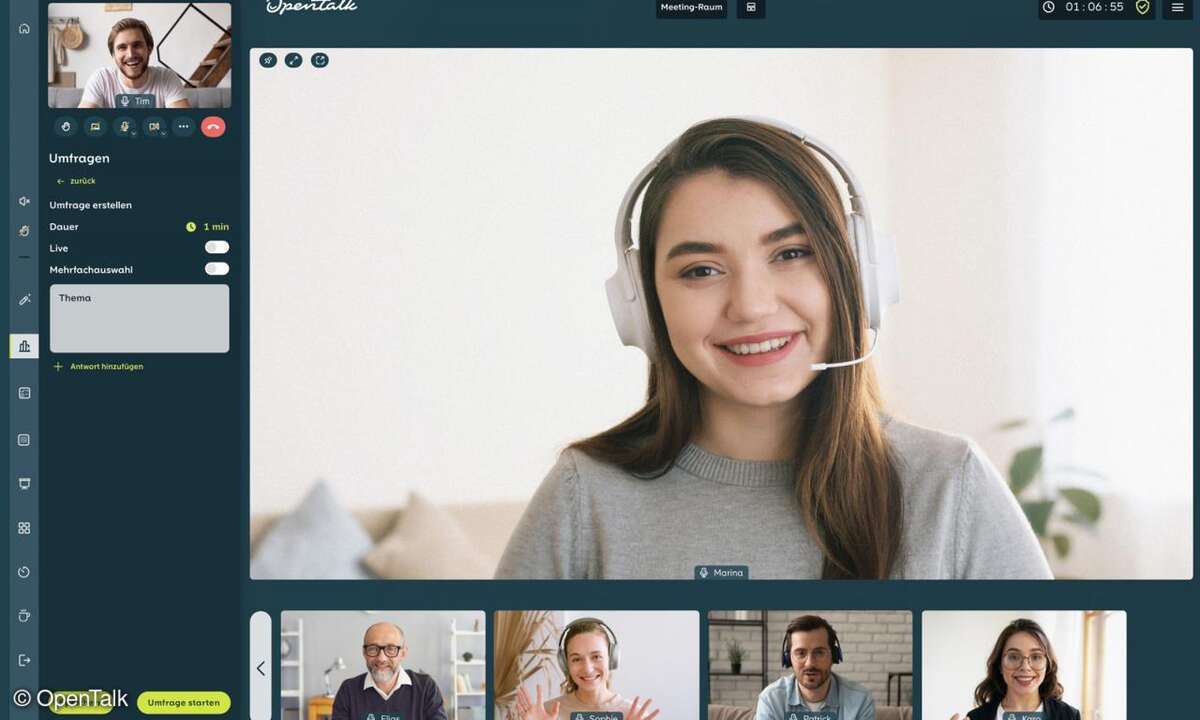Hang up with the red phone button
Image resolution: width=1200 pixels, height=720 pixels.
pos(213,127)
